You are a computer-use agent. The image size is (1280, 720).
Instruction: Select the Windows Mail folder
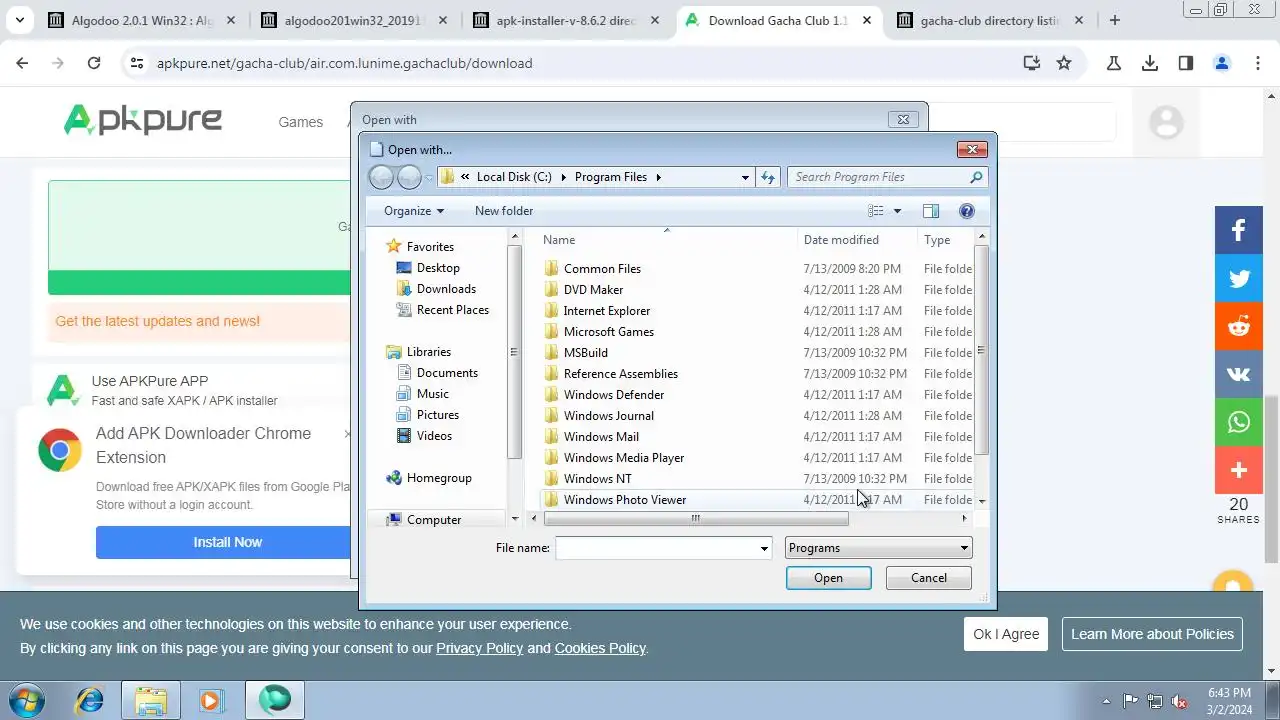(x=600, y=437)
